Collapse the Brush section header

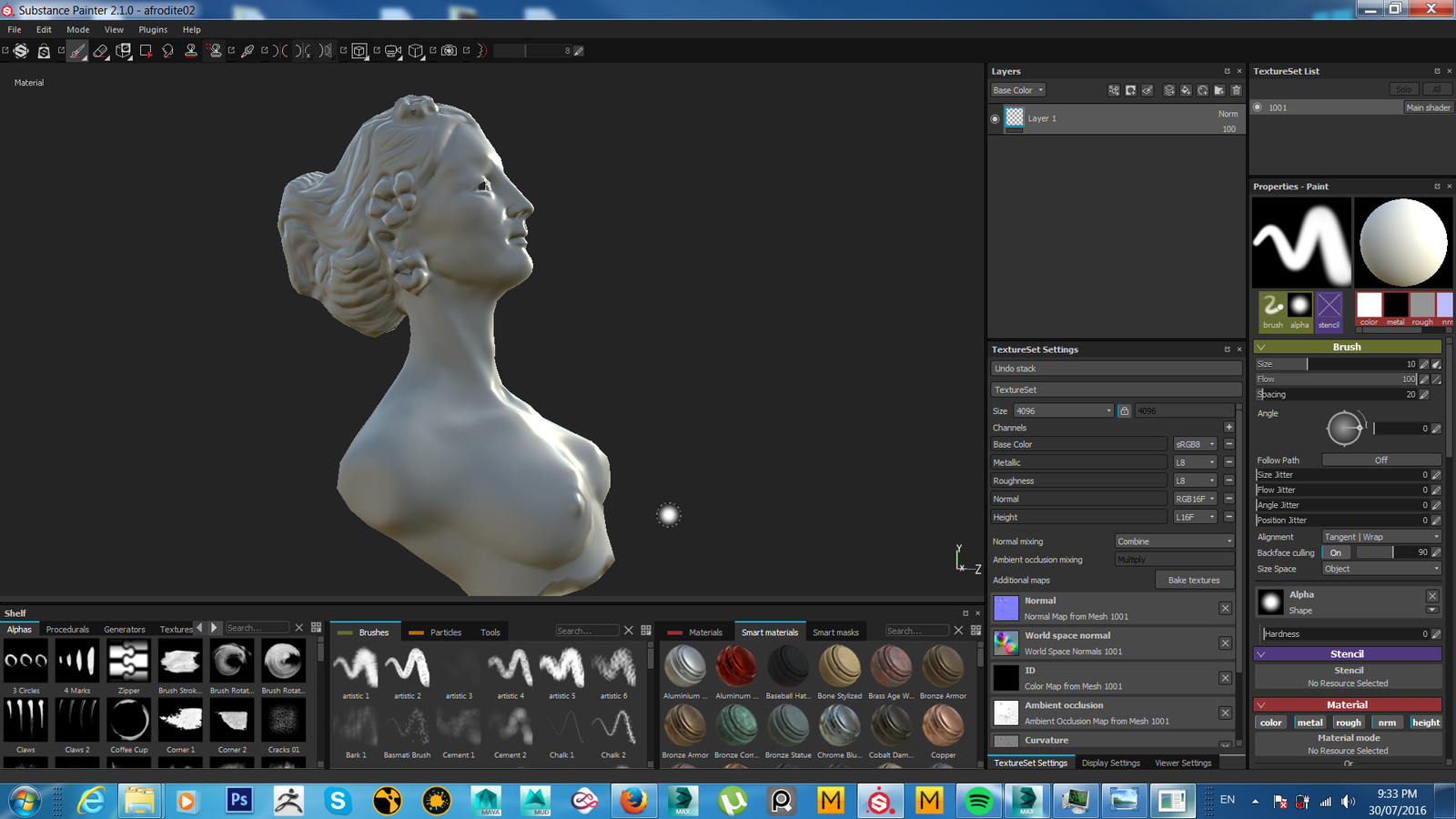click(x=1348, y=347)
